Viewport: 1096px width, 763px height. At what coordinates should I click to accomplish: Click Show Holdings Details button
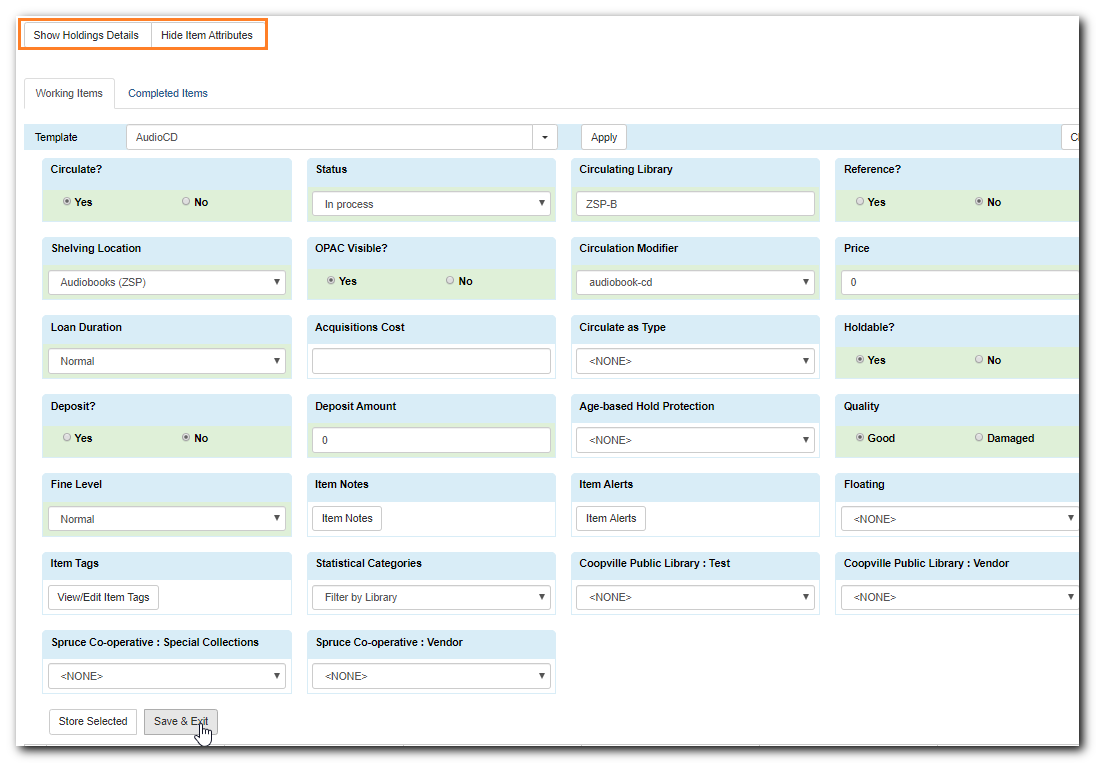tap(86, 35)
